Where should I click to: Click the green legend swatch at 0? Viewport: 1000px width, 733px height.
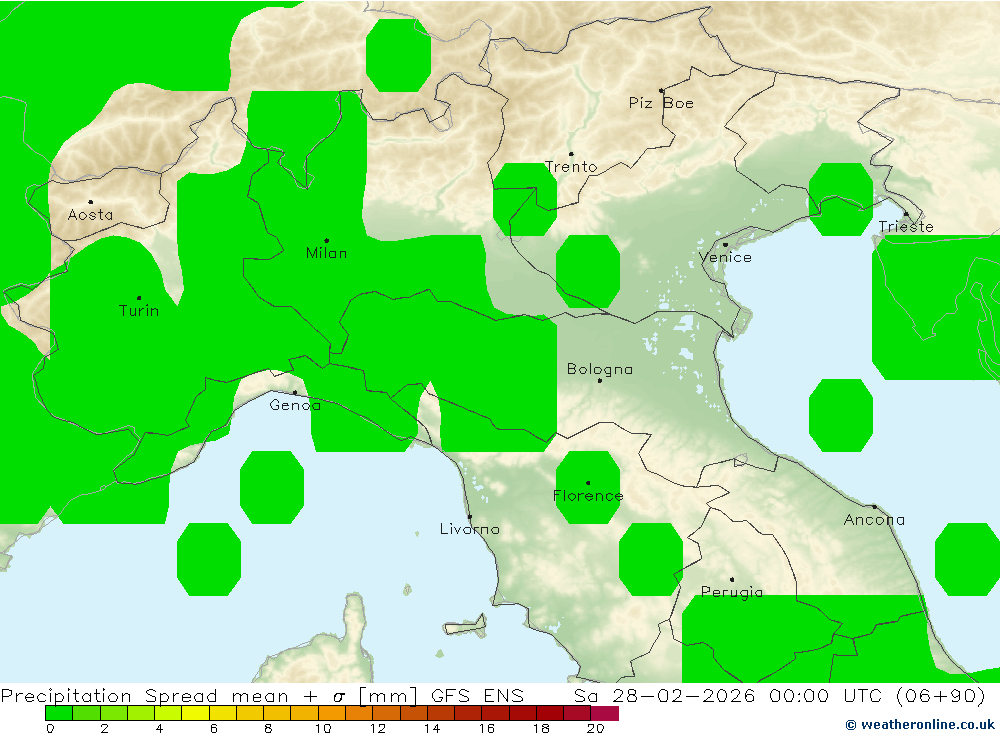pos(59,713)
